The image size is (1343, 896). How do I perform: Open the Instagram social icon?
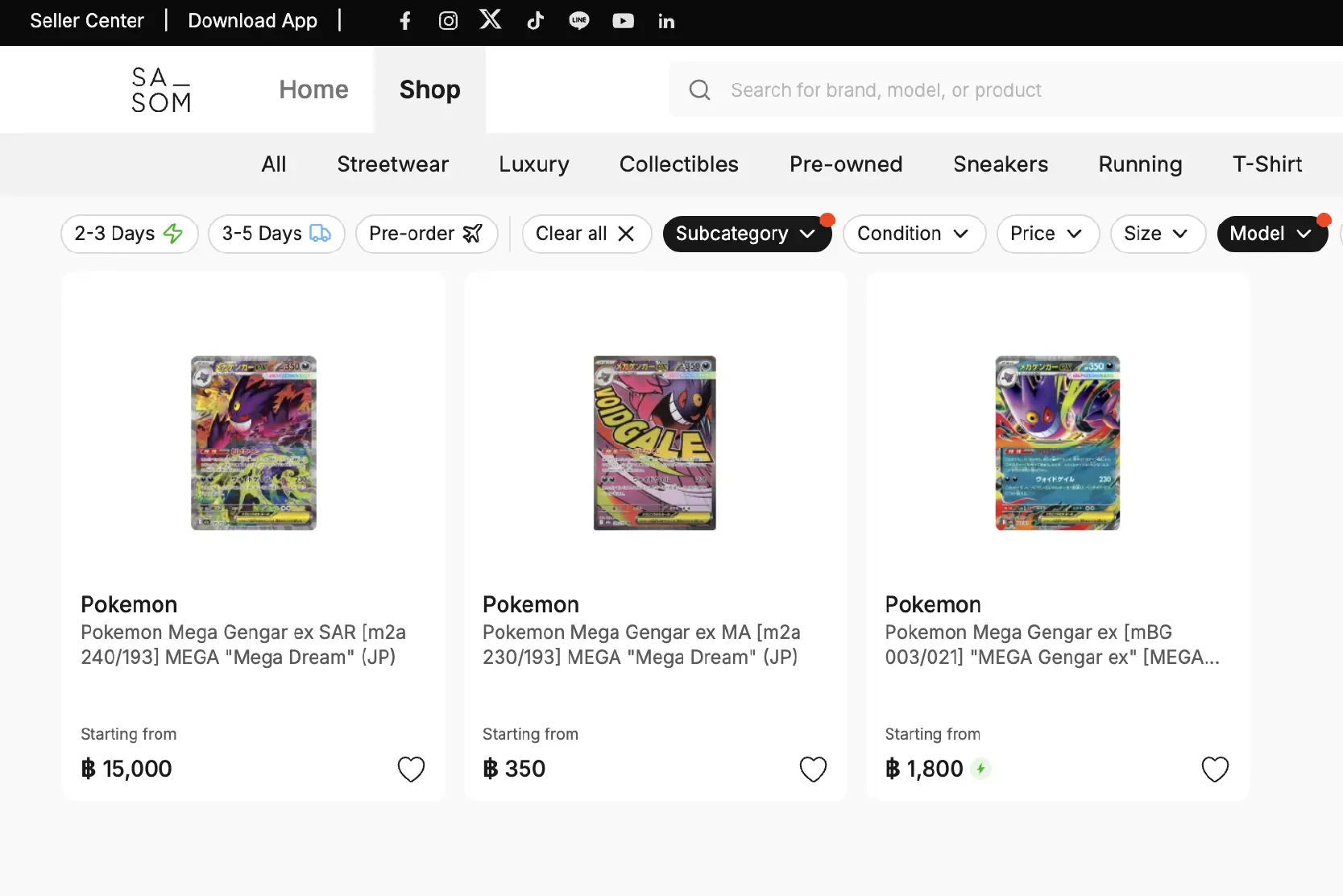(448, 21)
